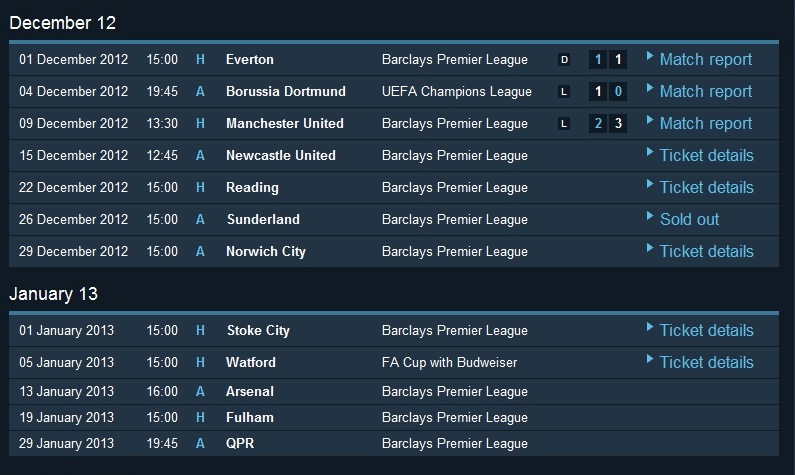Viewport: 795px width, 475px height.
Task: Open Match report for Everton game
Action: click(705, 59)
